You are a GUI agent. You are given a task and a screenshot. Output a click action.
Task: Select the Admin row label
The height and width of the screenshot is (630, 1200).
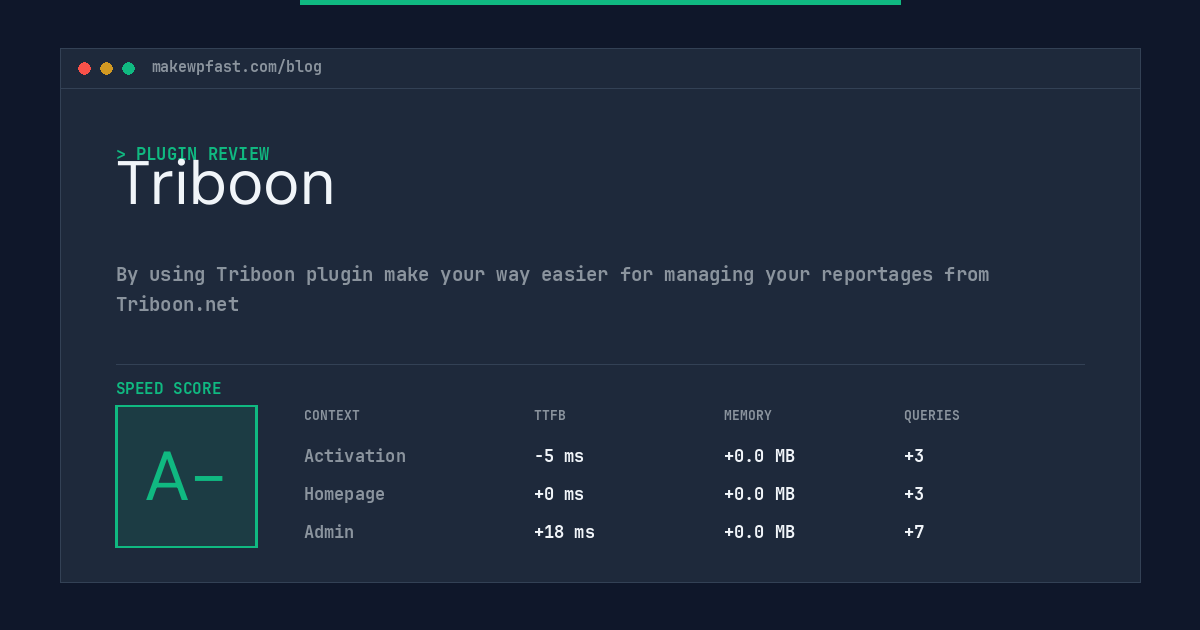pos(329,532)
